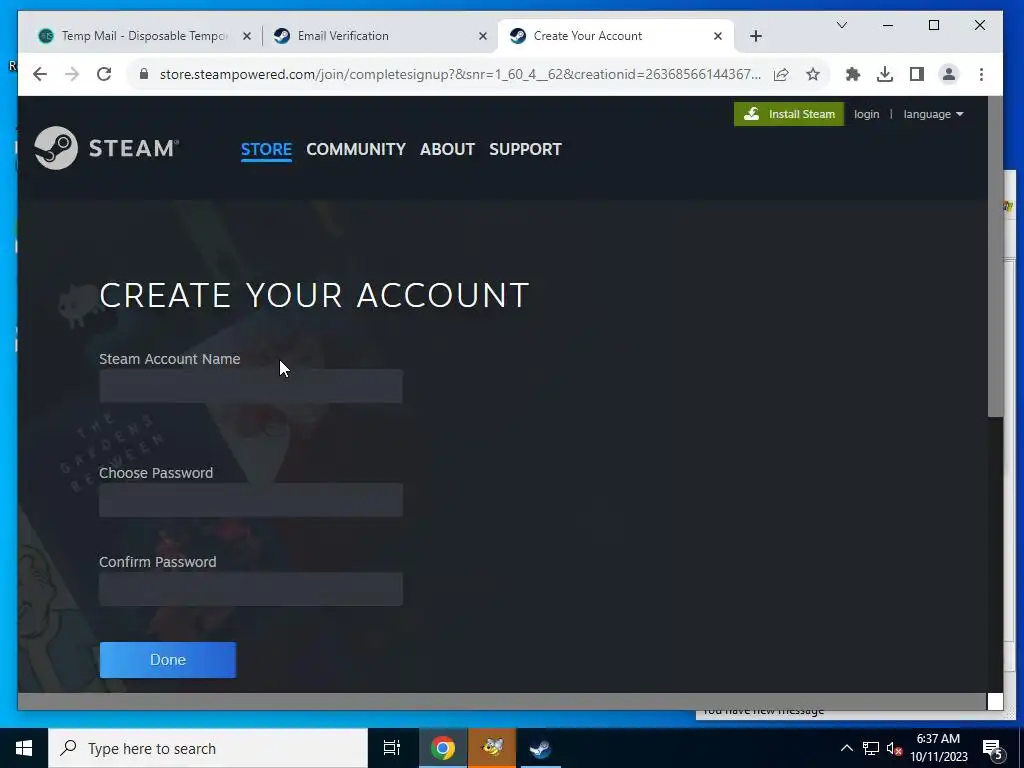Screen dimensions: 1024x768
Task: Click the Steam logo in page header
Action: (106, 148)
